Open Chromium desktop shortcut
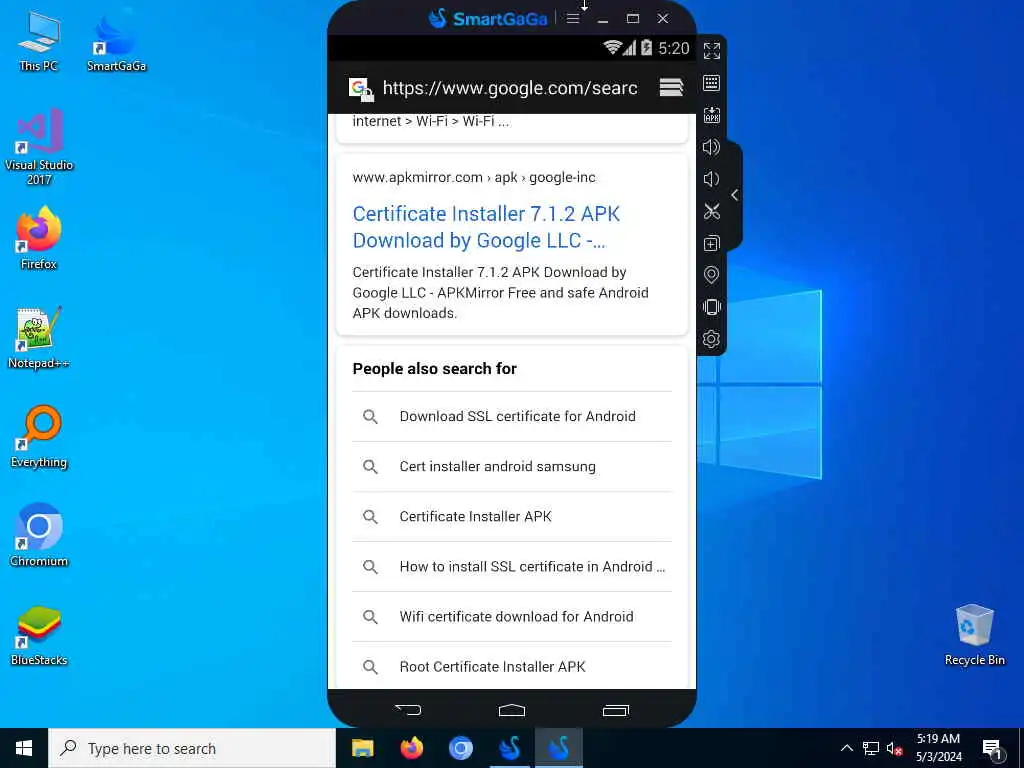 pyautogui.click(x=39, y=536)
